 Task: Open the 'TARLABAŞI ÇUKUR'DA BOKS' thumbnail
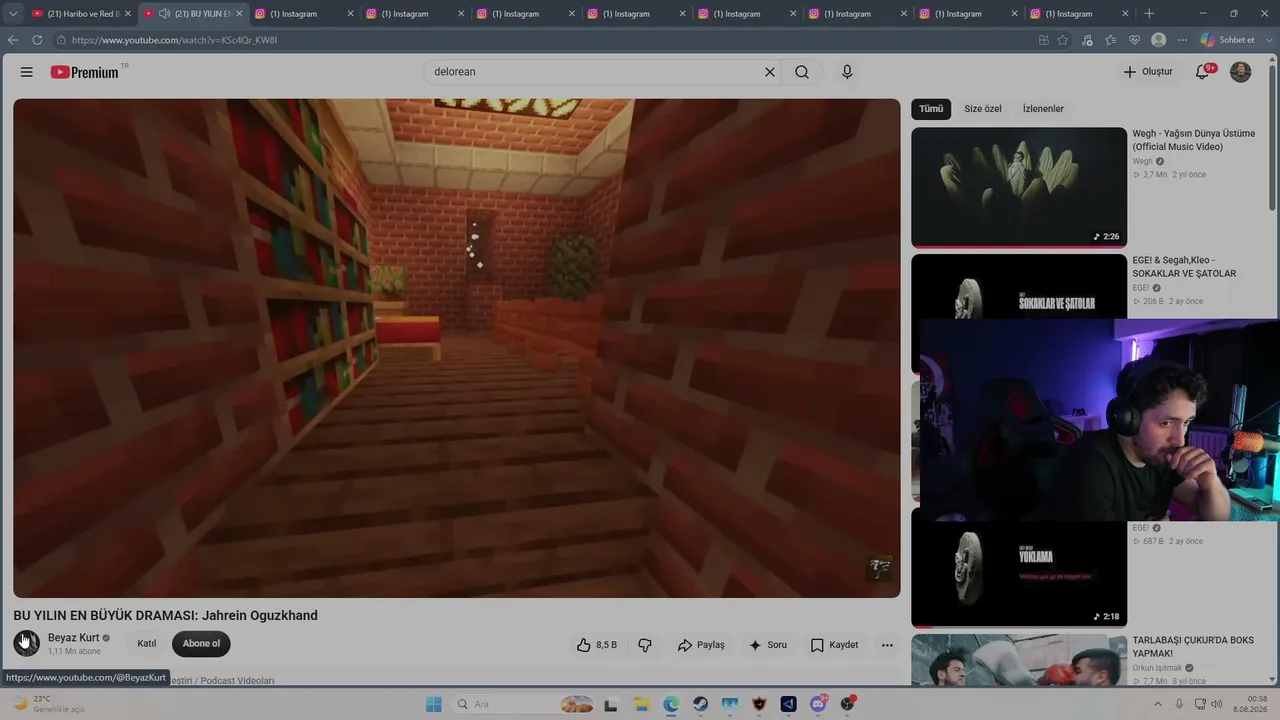[1019, 659]
